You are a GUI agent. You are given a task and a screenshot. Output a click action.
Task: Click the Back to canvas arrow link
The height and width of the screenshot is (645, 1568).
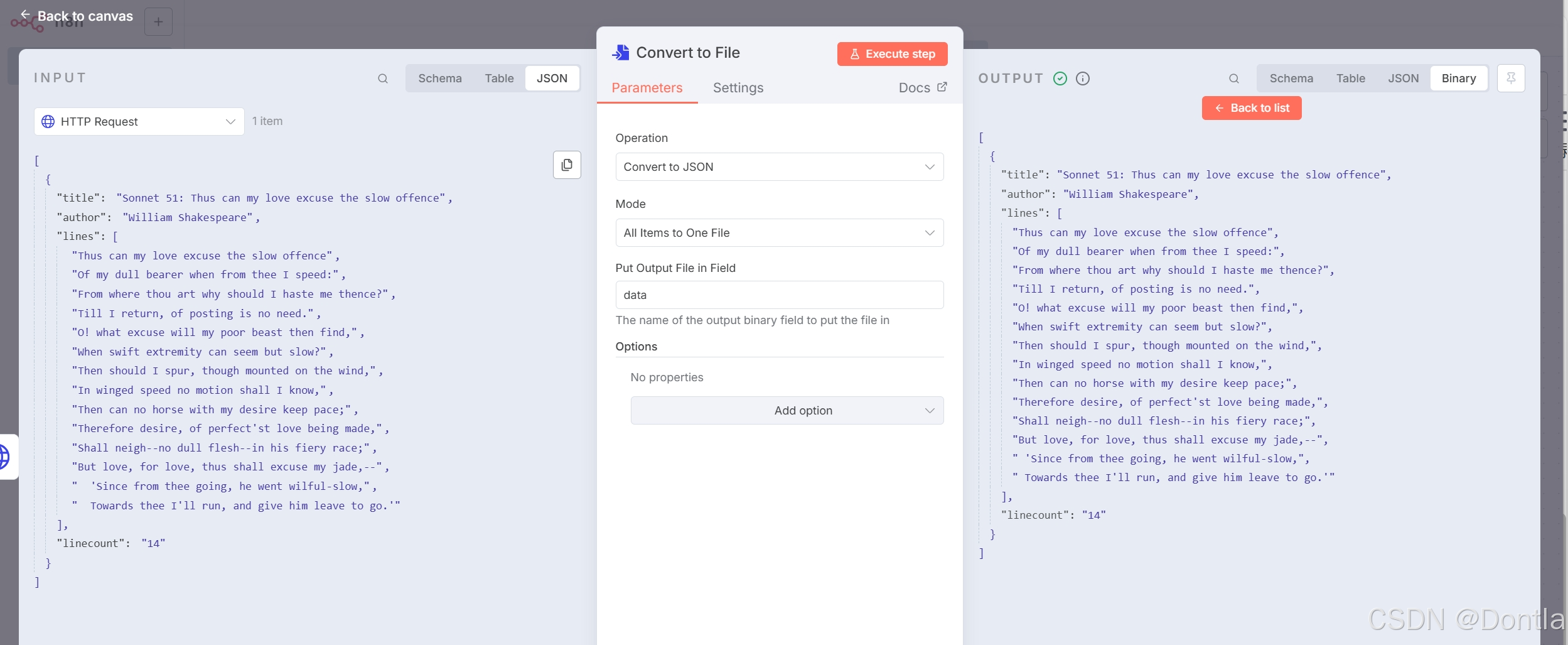(77, 16)
